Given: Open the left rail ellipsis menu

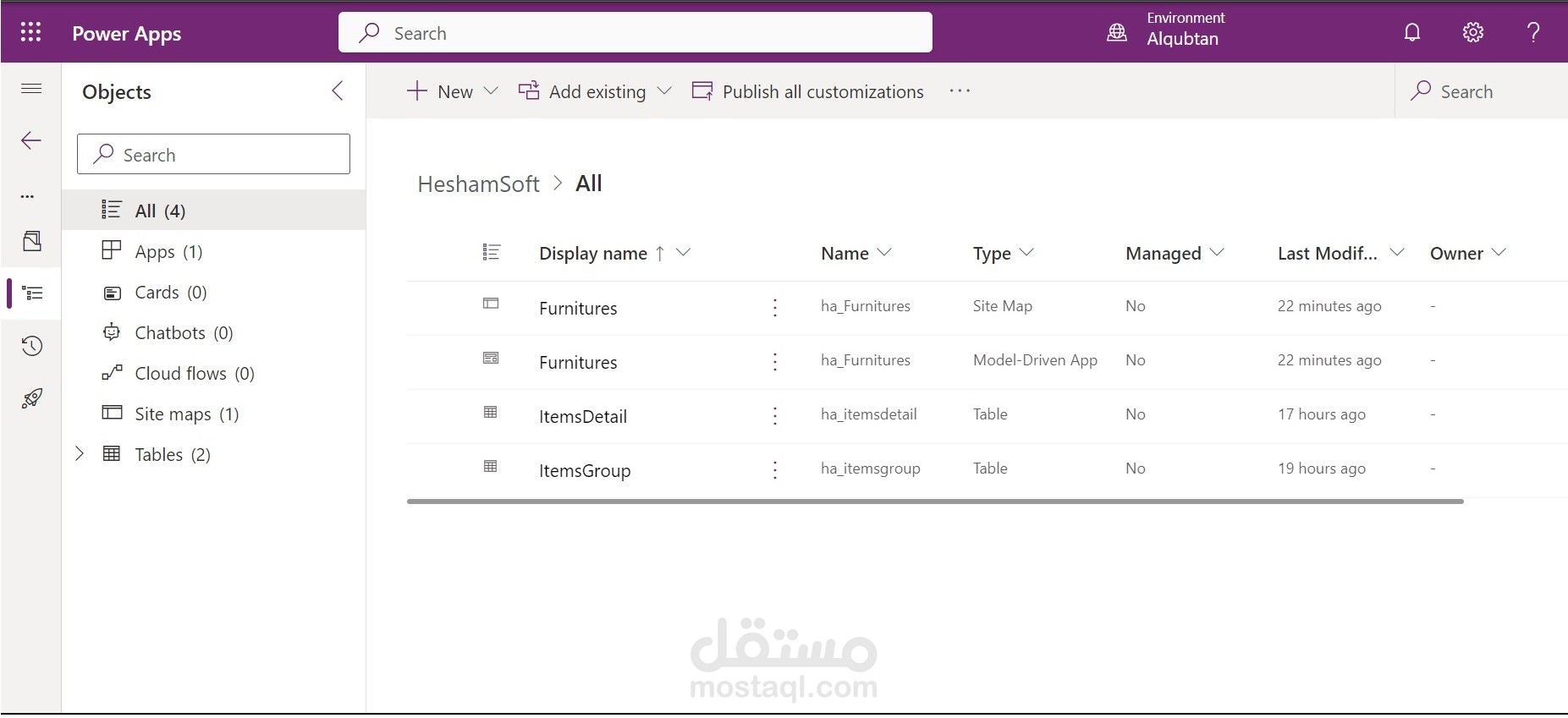Looking at the screenshot, I should coord(28,196).
